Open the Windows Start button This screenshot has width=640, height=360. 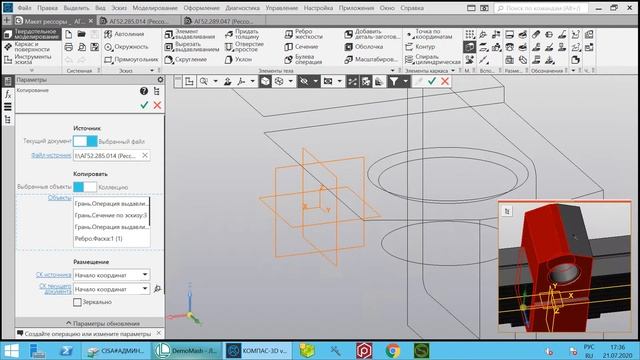pyautogui.click(x=11, y=351)
